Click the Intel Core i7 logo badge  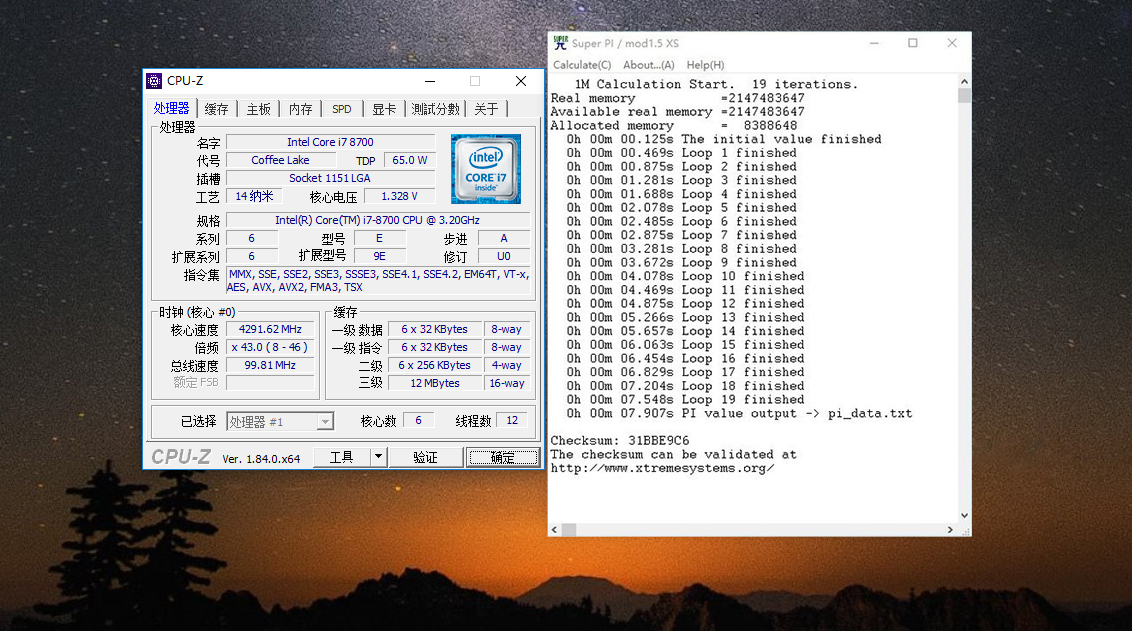coord(486,169)
